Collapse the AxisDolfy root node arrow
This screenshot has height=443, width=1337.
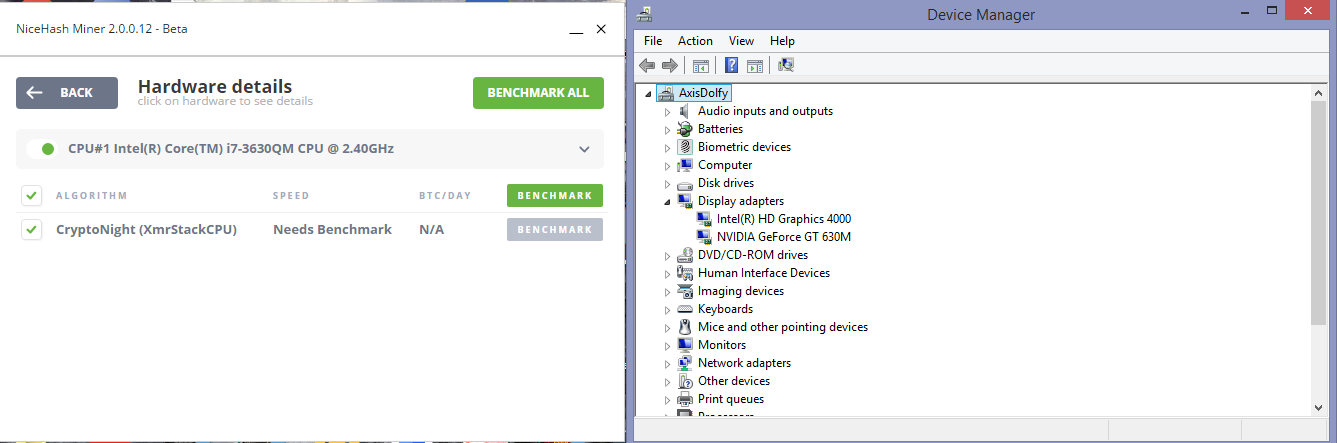(650, 94)
